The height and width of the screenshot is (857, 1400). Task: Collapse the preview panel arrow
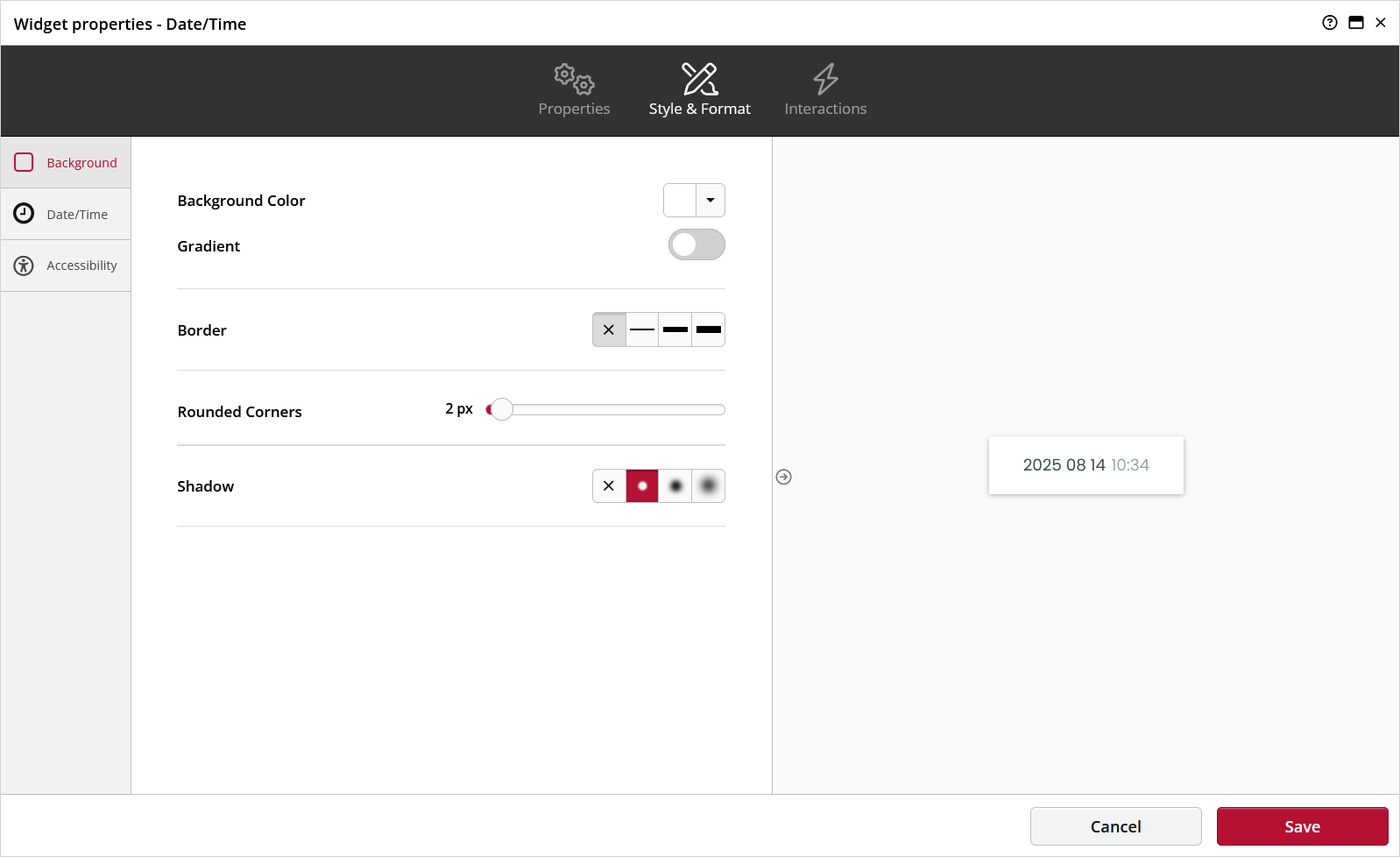783,477
